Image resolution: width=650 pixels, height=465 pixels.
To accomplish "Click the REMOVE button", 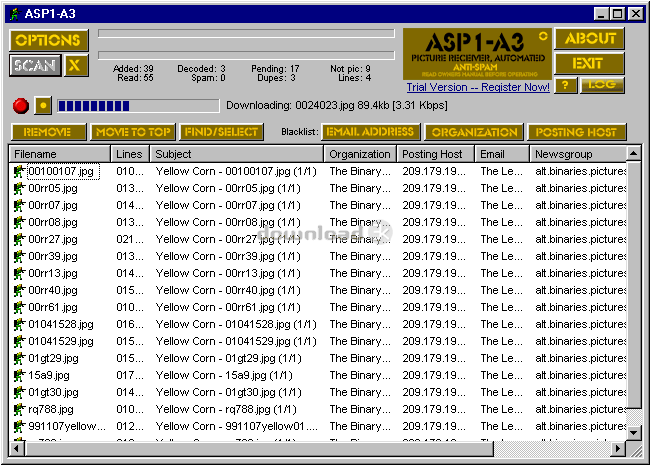I will tap(48, 132).
